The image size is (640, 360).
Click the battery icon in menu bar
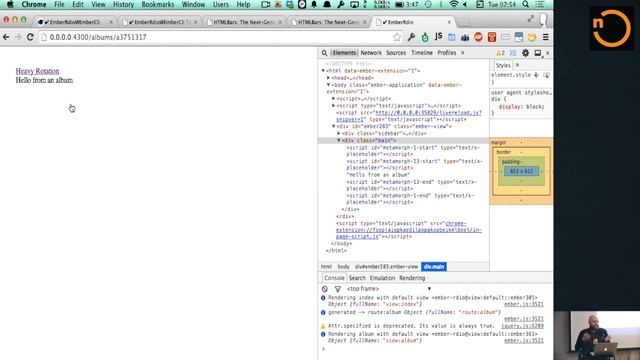click(x=400, y=4)
